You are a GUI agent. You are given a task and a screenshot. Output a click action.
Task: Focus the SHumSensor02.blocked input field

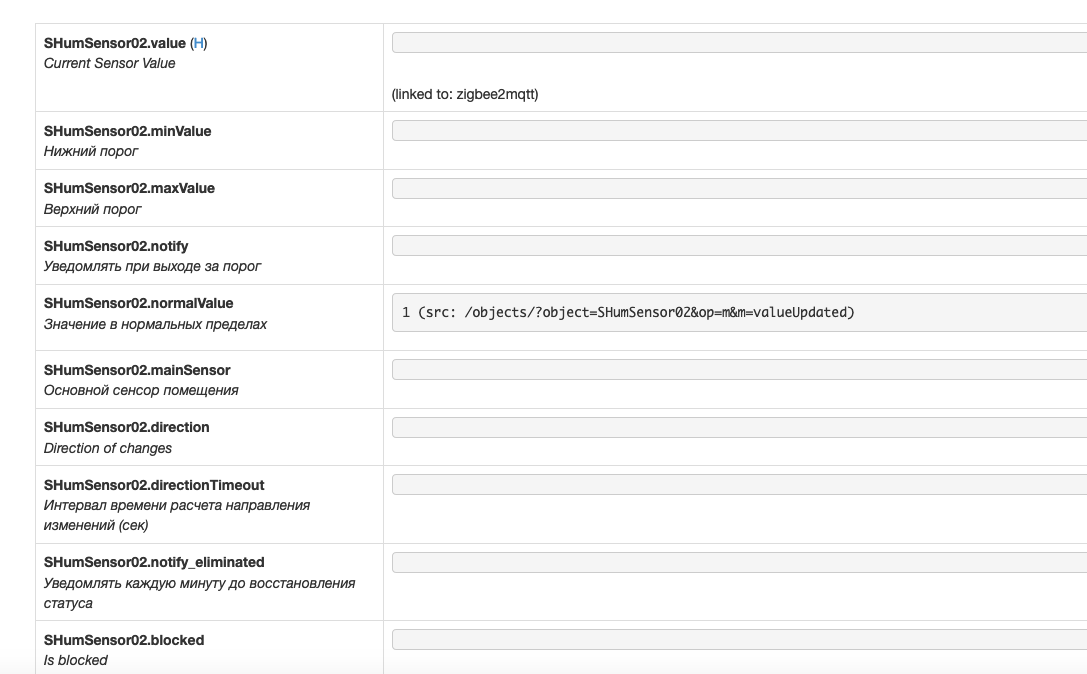[x=739, y=640]
